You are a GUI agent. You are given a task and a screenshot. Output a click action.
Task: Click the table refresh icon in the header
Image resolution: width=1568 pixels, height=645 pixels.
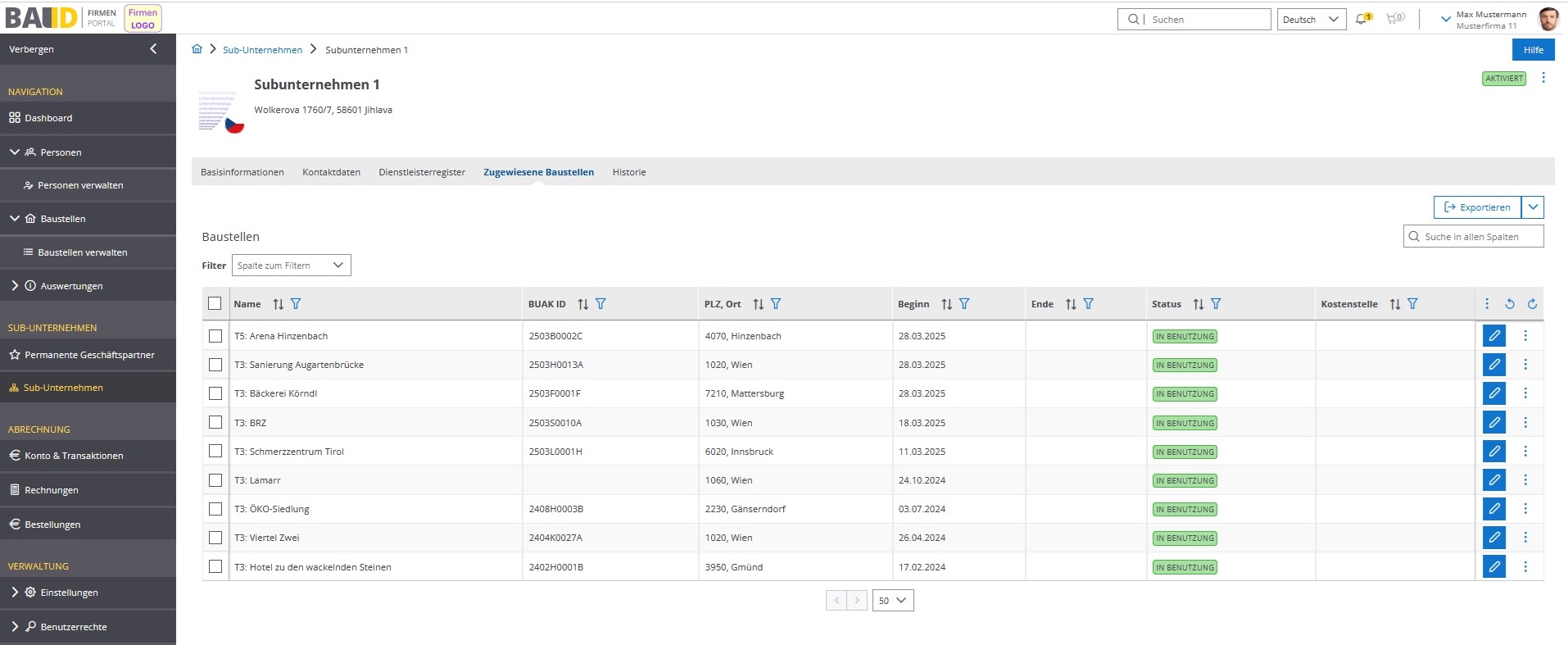coord(1532,304)
